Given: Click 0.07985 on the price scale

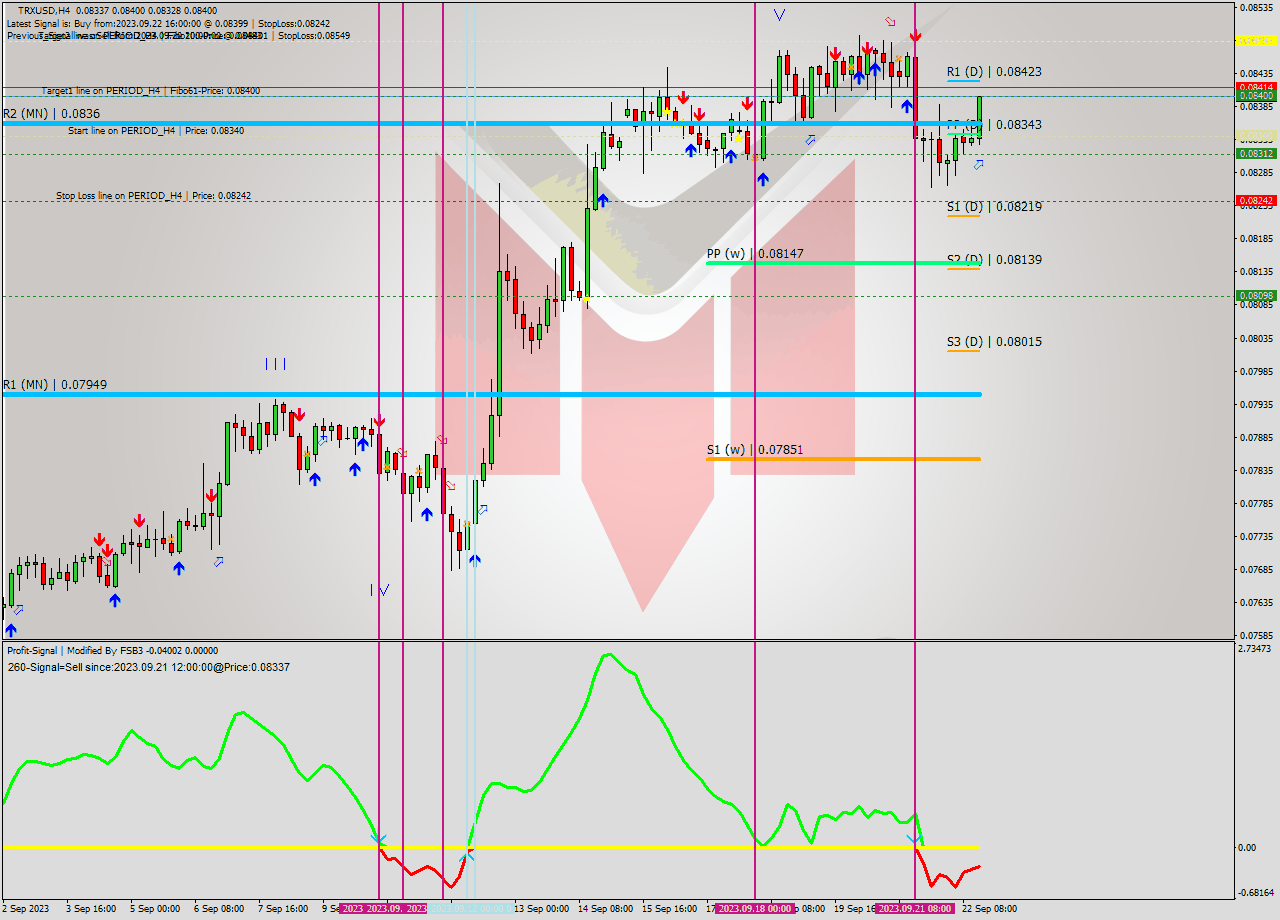Looking at the screenshot, I should click(1256, 371).
